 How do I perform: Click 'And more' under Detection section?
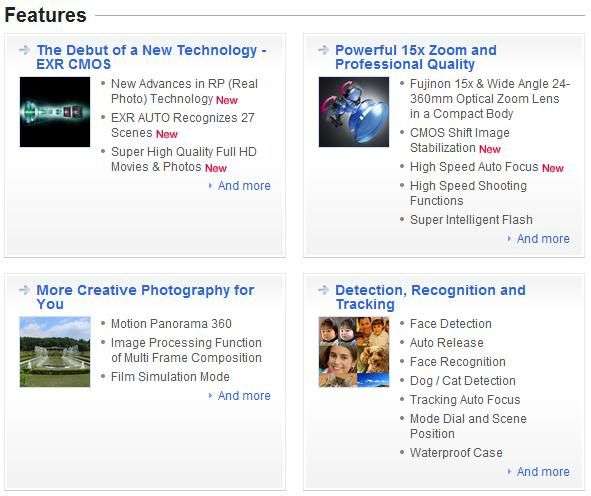543,472
